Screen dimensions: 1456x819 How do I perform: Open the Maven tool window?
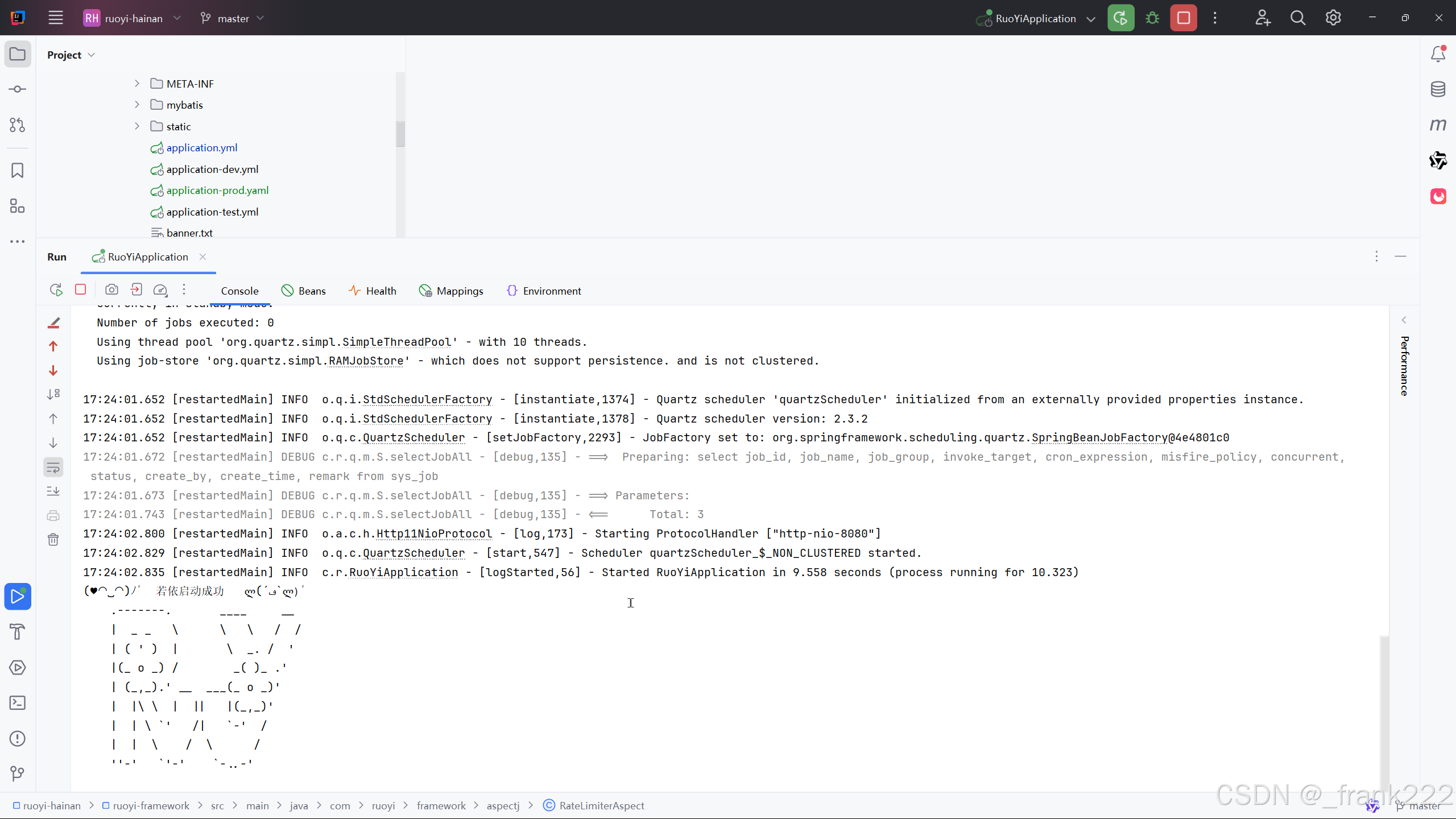1438,125
